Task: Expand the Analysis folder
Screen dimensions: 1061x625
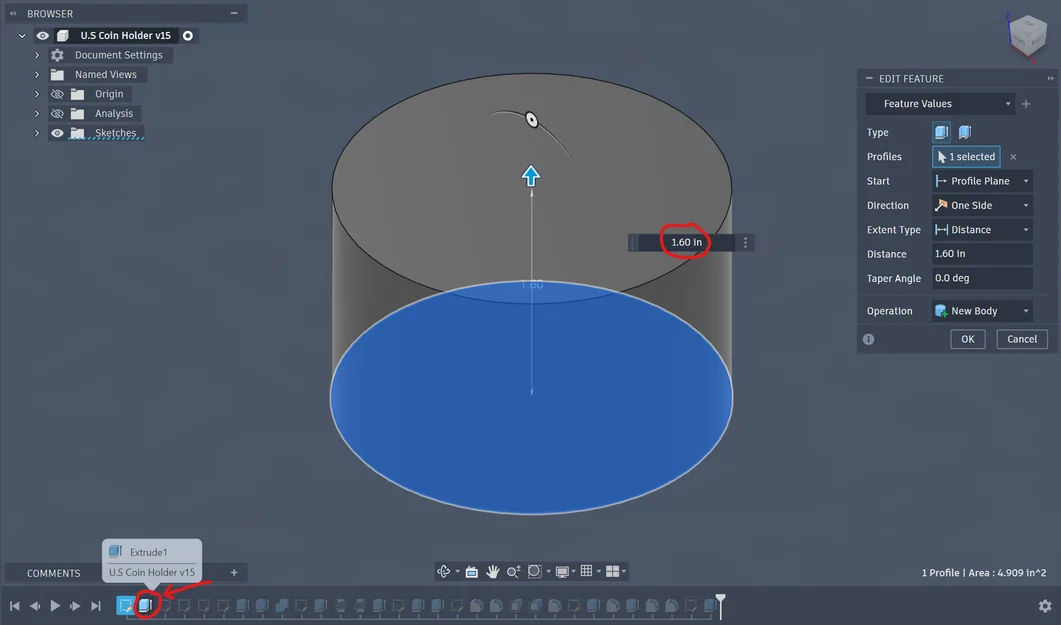Action: click(37, 114)
